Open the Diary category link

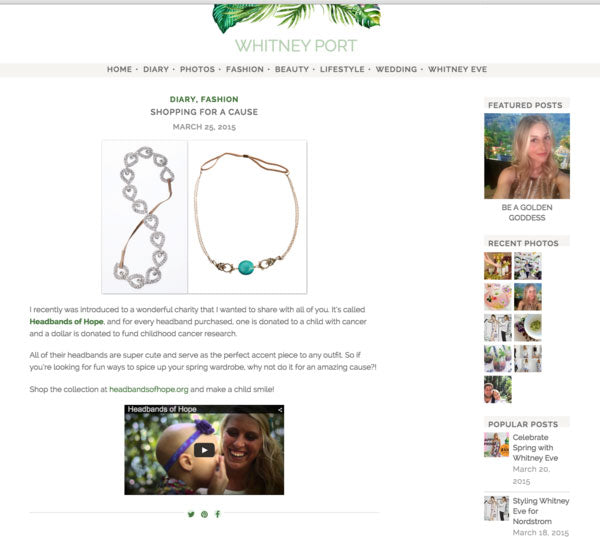click(182, 99)
